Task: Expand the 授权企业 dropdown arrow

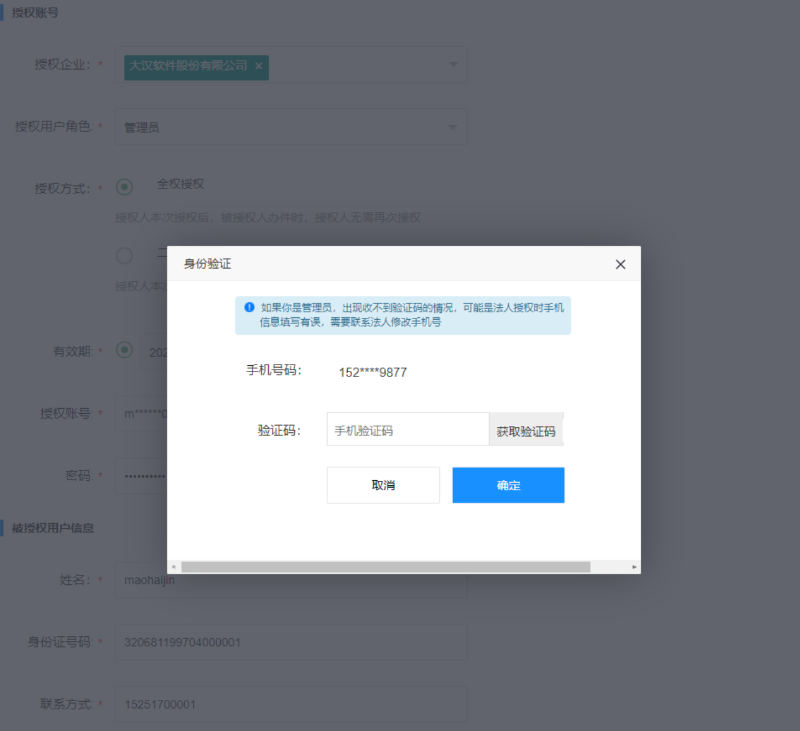Action: coord(452,66)
